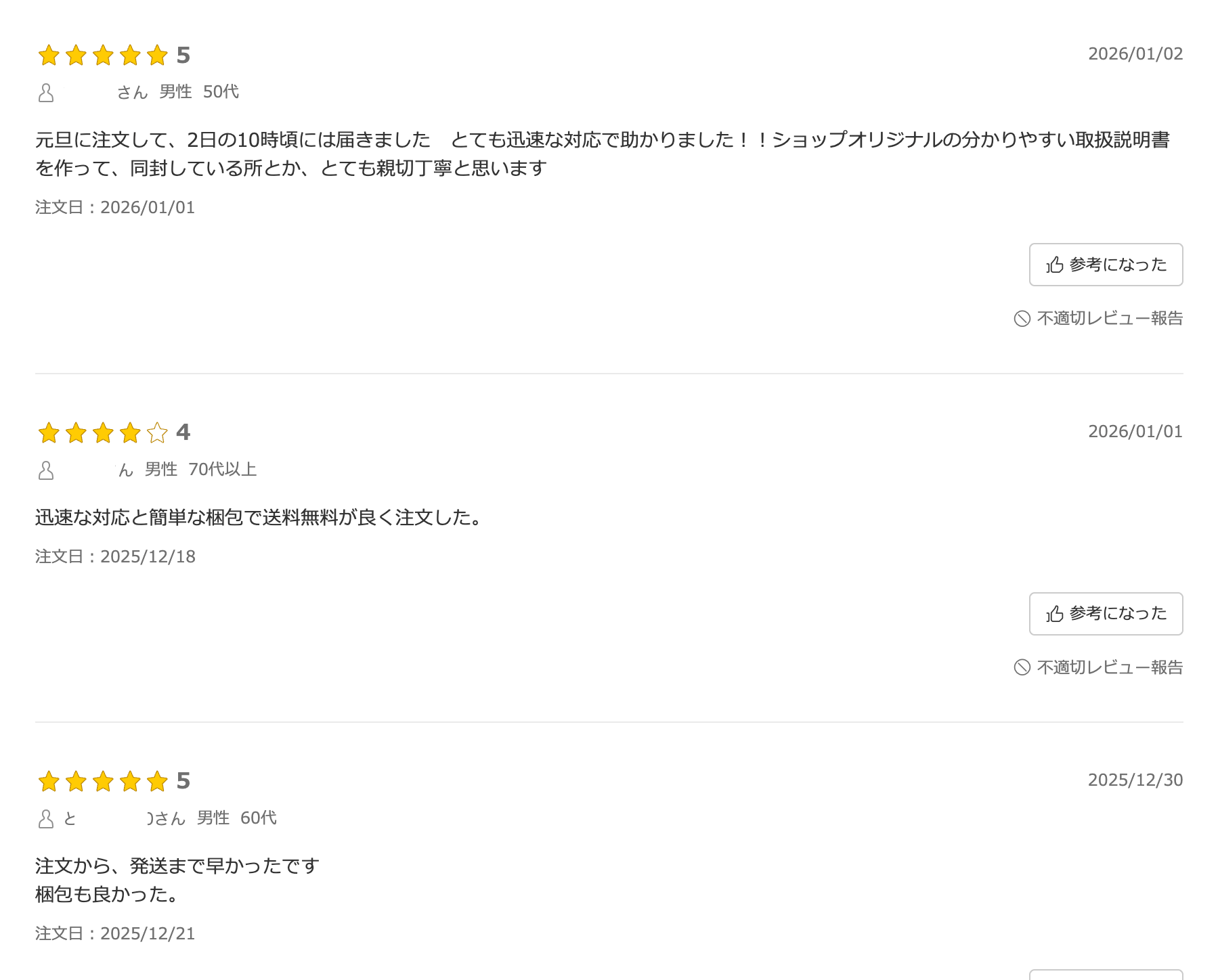Click the user icon of the 60代 reviewer
Image resolution: width=1218 pixels, height=980 pixels.
45,818
